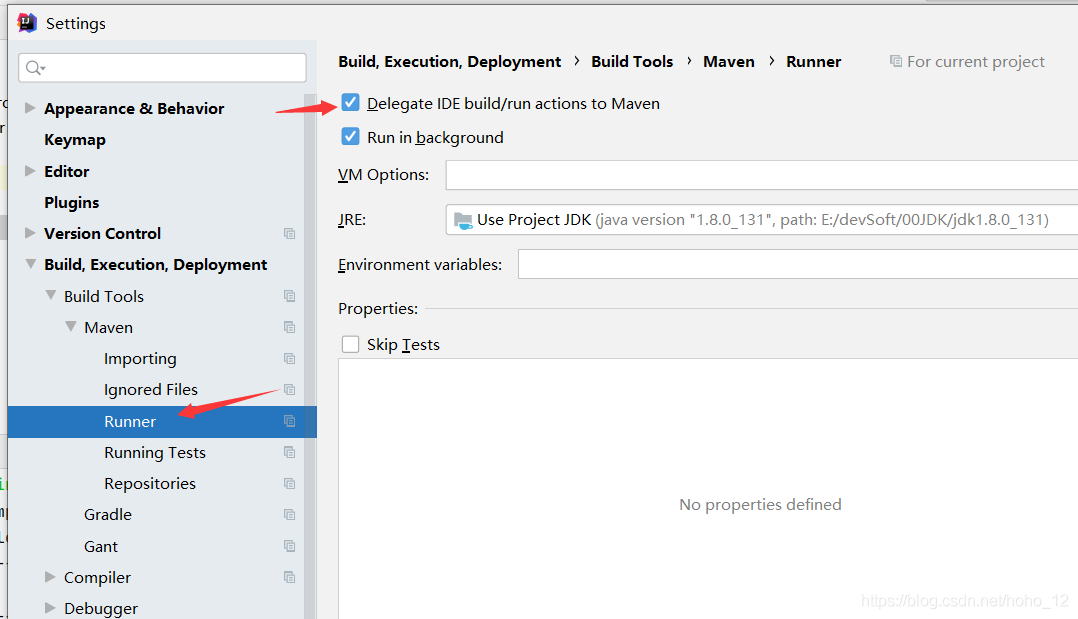Viewport: 1078px width, 619px height.
Task: Click project-level icon next to Running Tests
Action: click(289, 453)
